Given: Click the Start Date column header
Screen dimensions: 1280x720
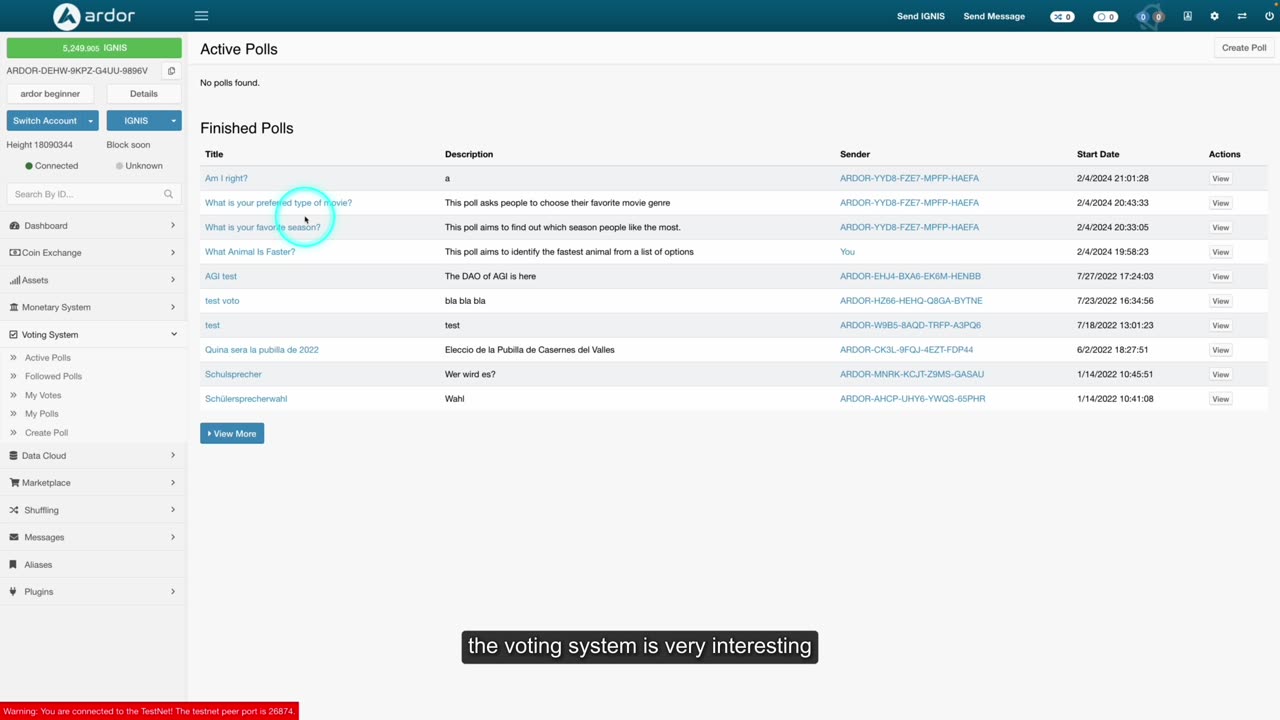Looking at the screenshot, I should tap(1098, 154).
